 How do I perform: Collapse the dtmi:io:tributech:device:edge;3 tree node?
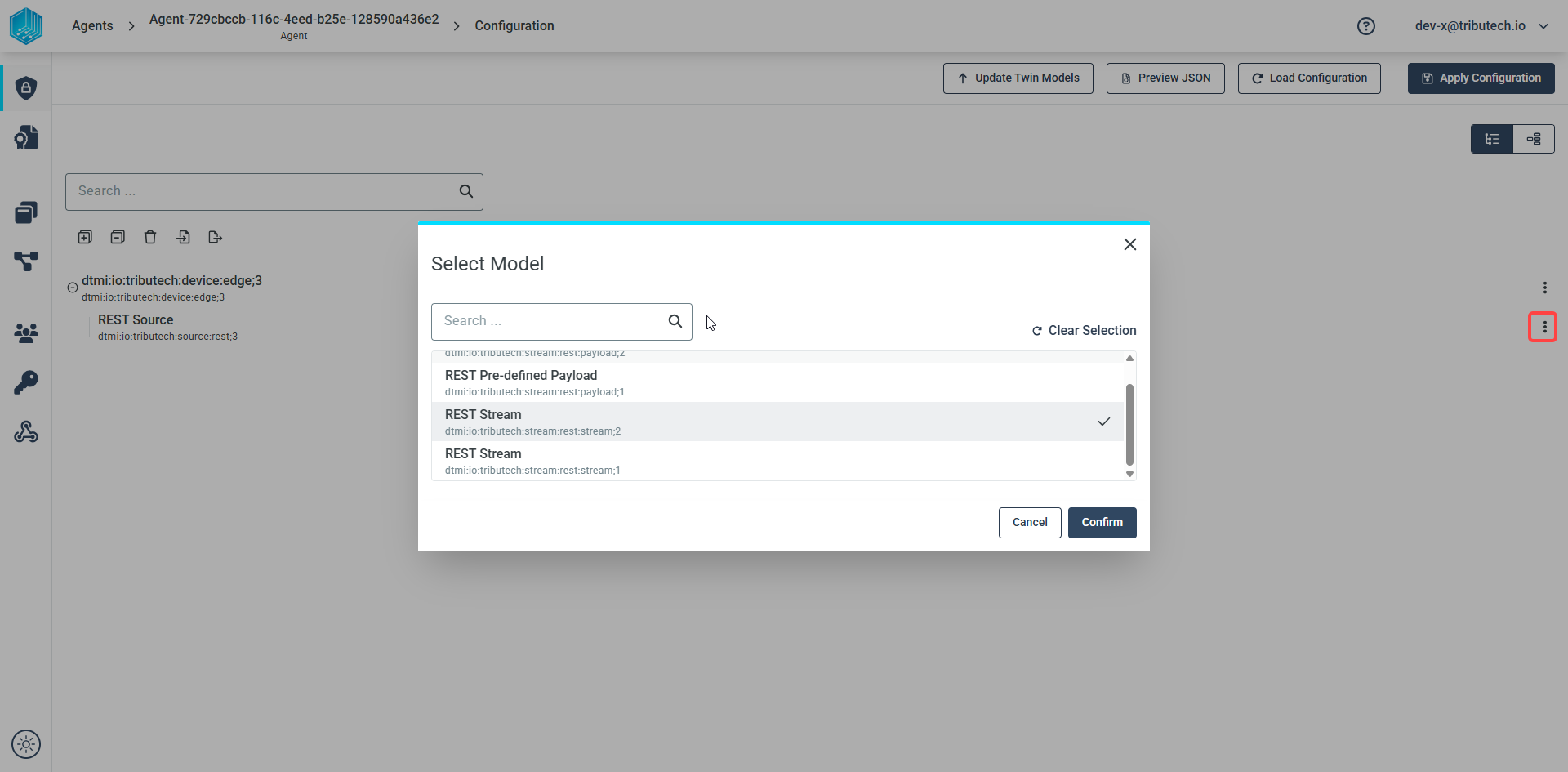(x=73, y=288)
